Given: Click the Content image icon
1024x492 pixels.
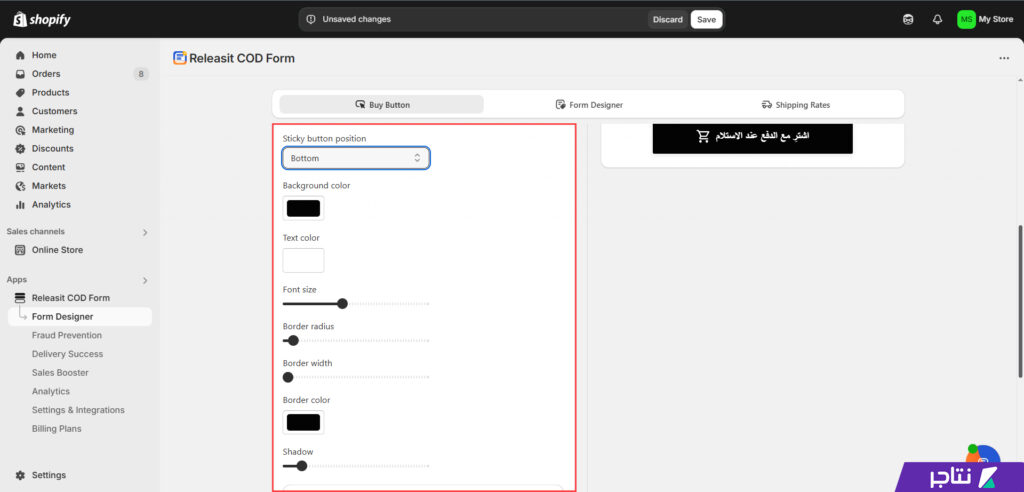Looking at the screenshot, I should click(x=20, y=167).
